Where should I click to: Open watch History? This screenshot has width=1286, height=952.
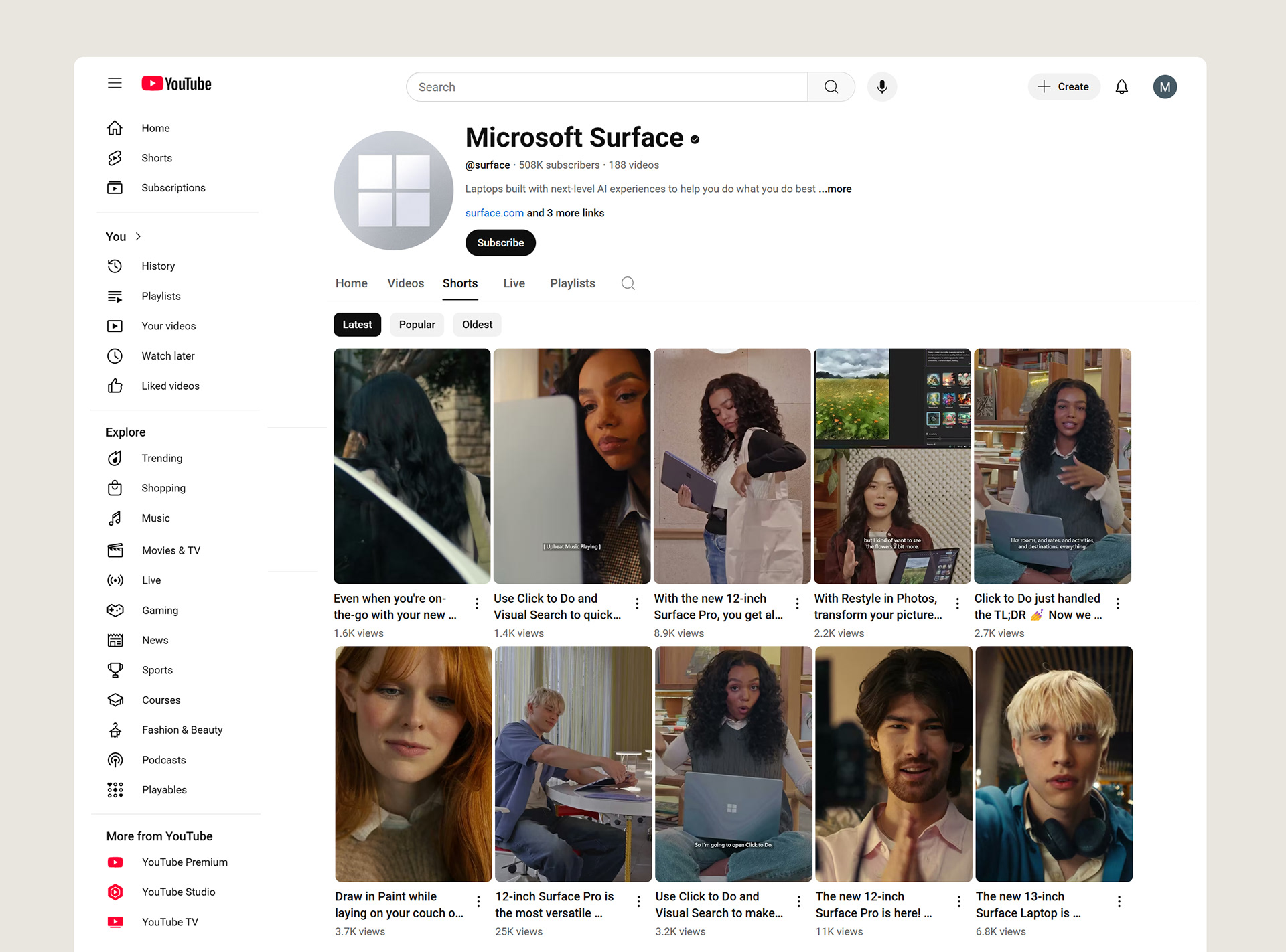[158, 266]
